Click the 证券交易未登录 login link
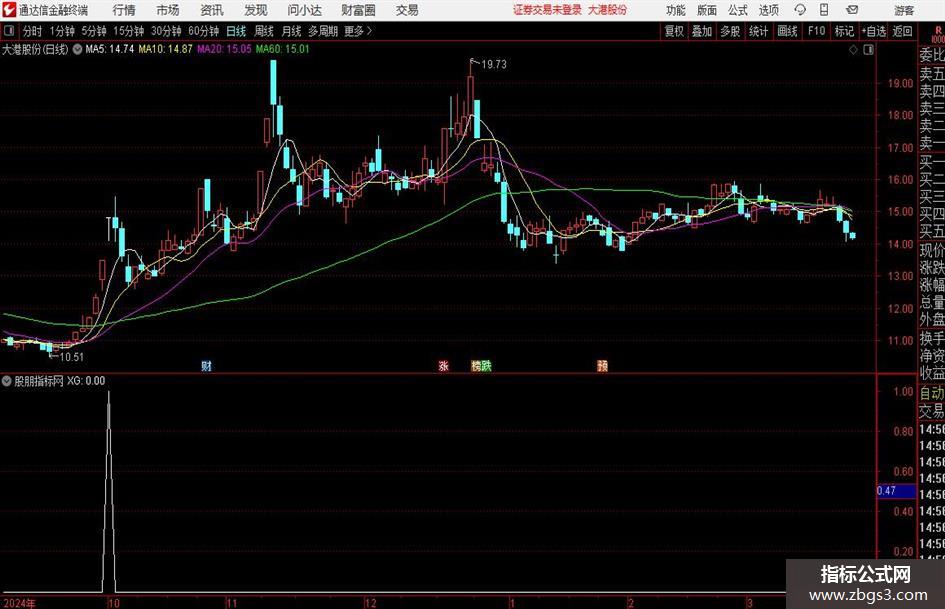 pos(547,10)
